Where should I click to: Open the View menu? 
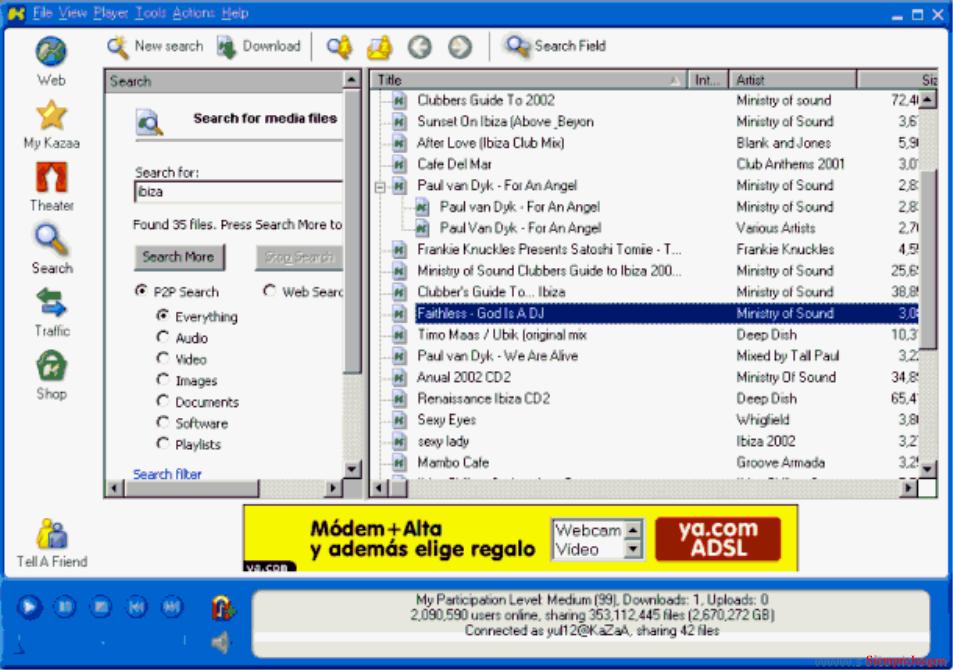point(73,13)
